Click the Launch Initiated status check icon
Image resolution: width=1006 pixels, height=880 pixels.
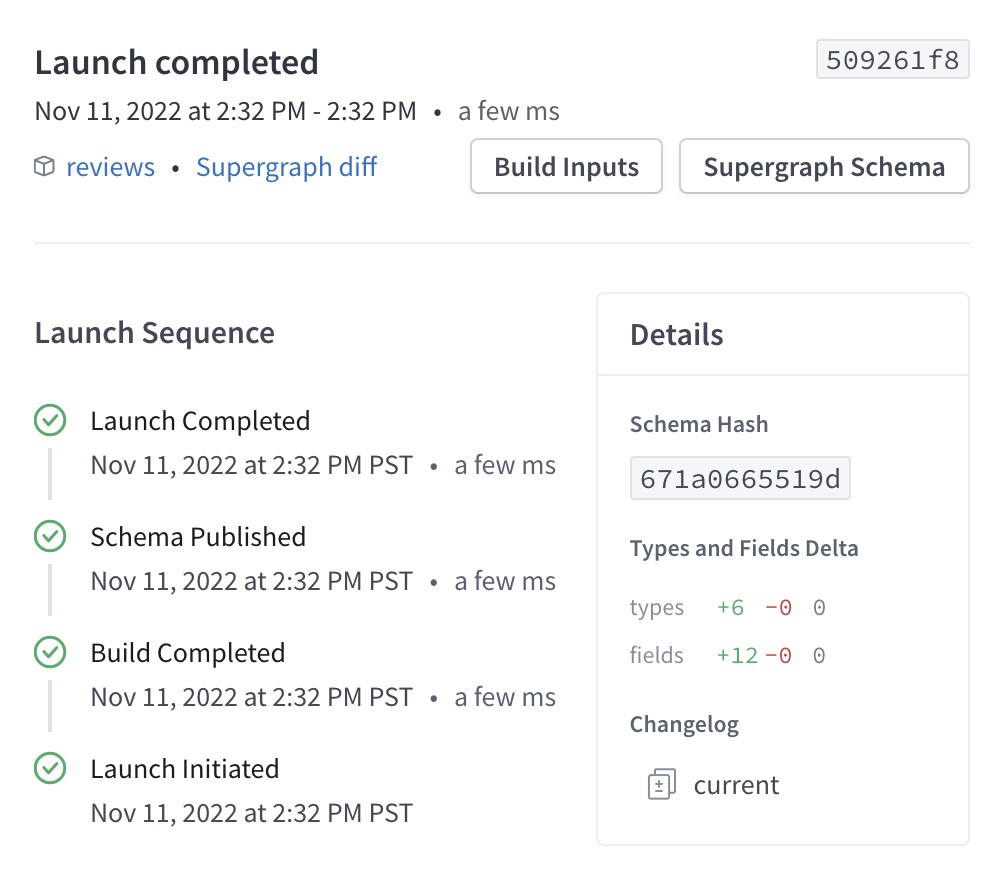[50, 769]
